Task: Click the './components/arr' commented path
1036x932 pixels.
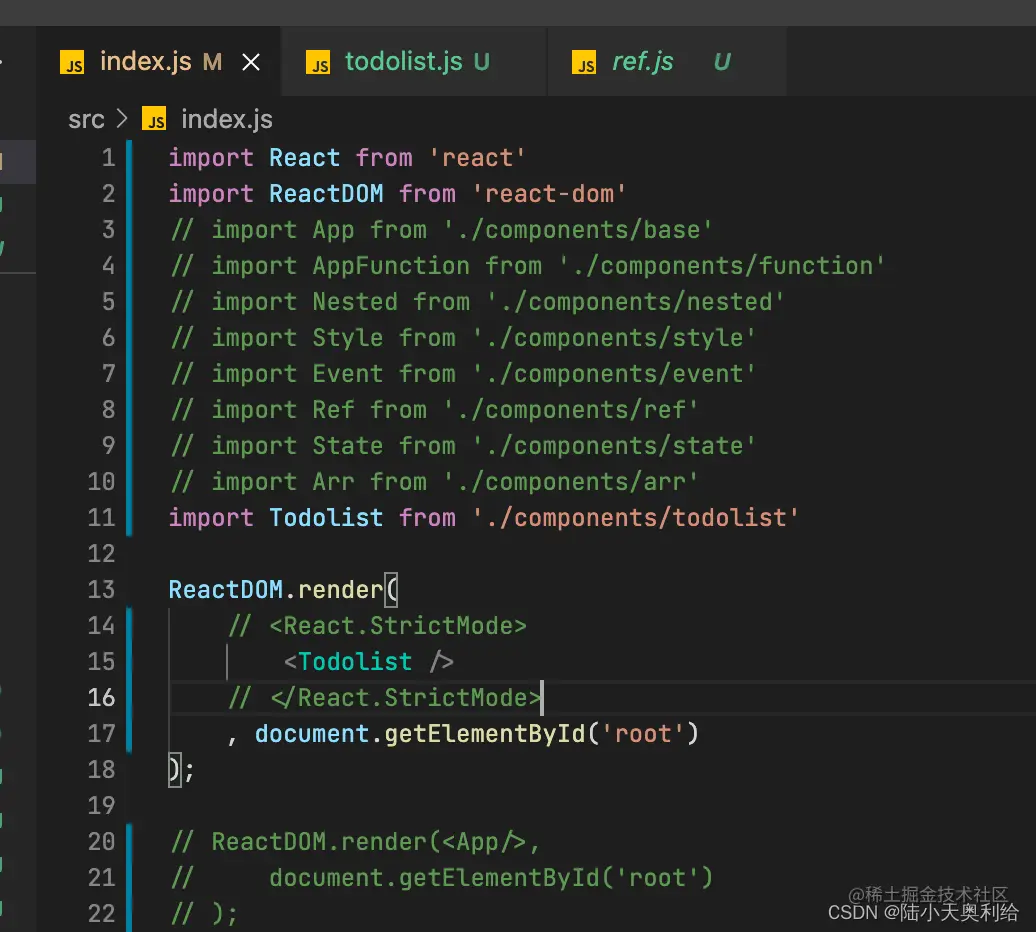Action: click(570, 482)
